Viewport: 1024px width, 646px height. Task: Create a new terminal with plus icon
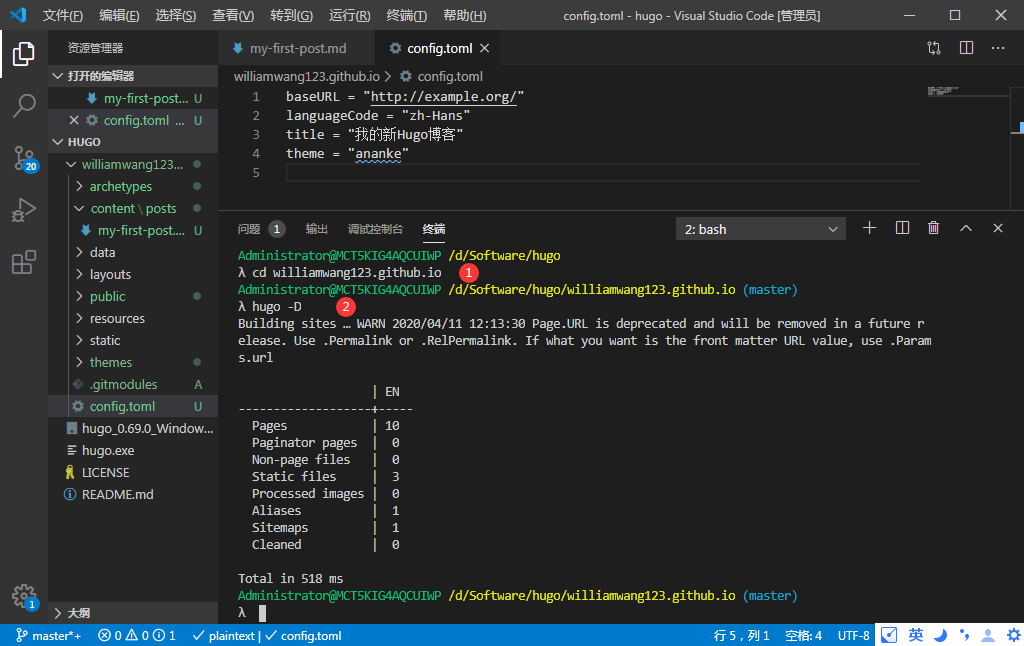pyautogui.click(x=869, y=228)
